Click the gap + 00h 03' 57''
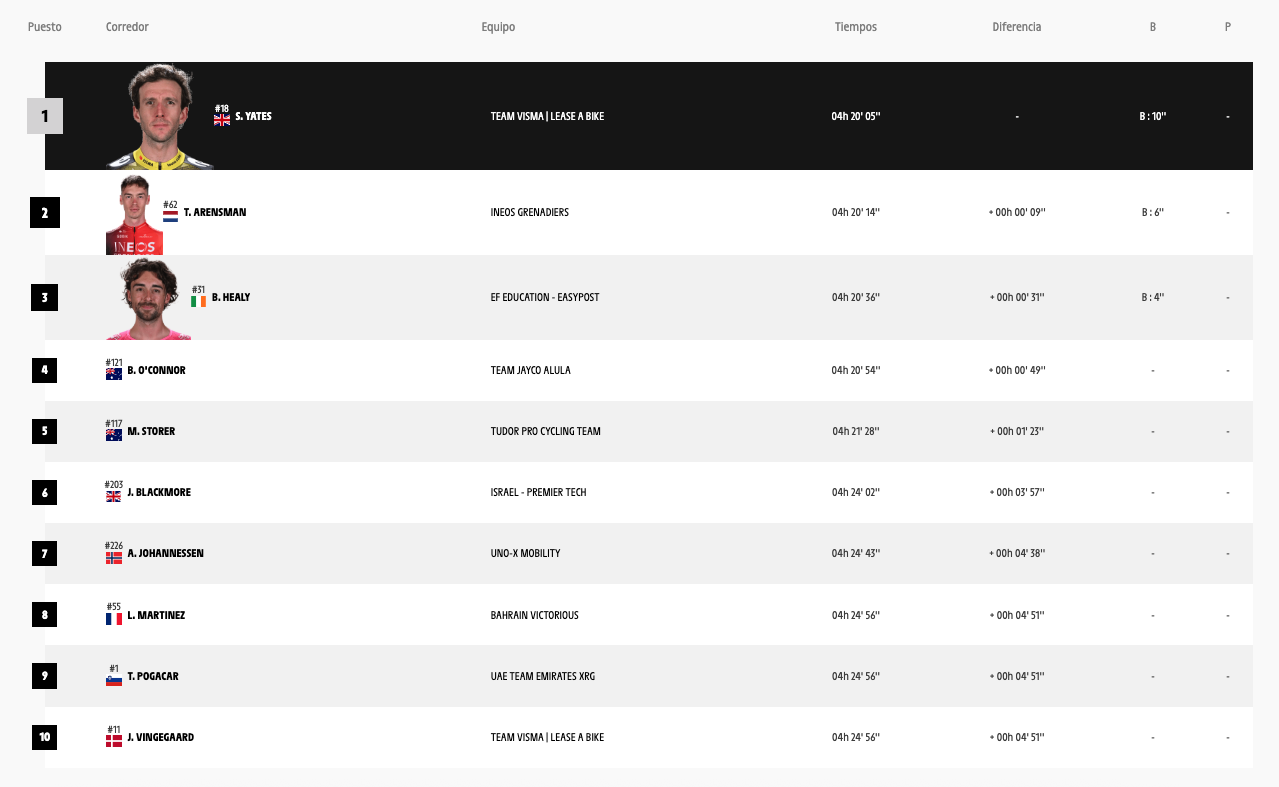1279x787 pixels. [x=1017, y=492]
